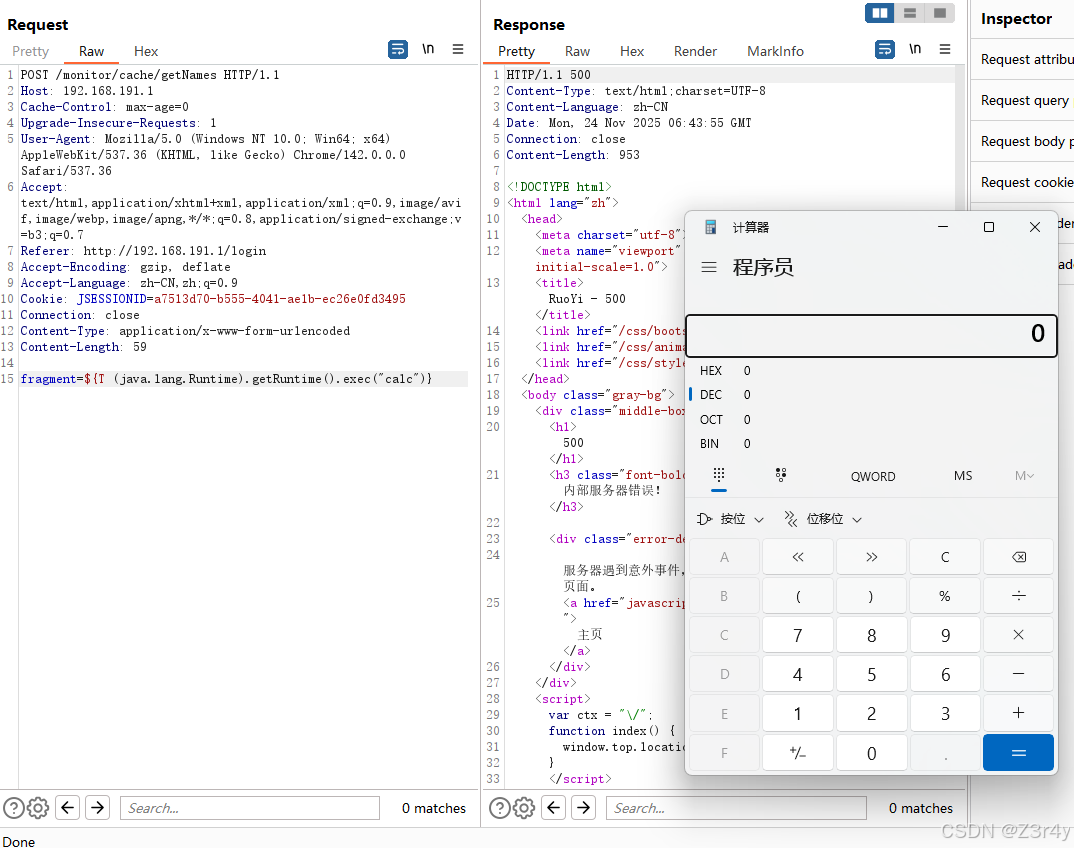Click the backspace key in calculator
This screenshot has height=848, width=1074.
[1019, 557]
